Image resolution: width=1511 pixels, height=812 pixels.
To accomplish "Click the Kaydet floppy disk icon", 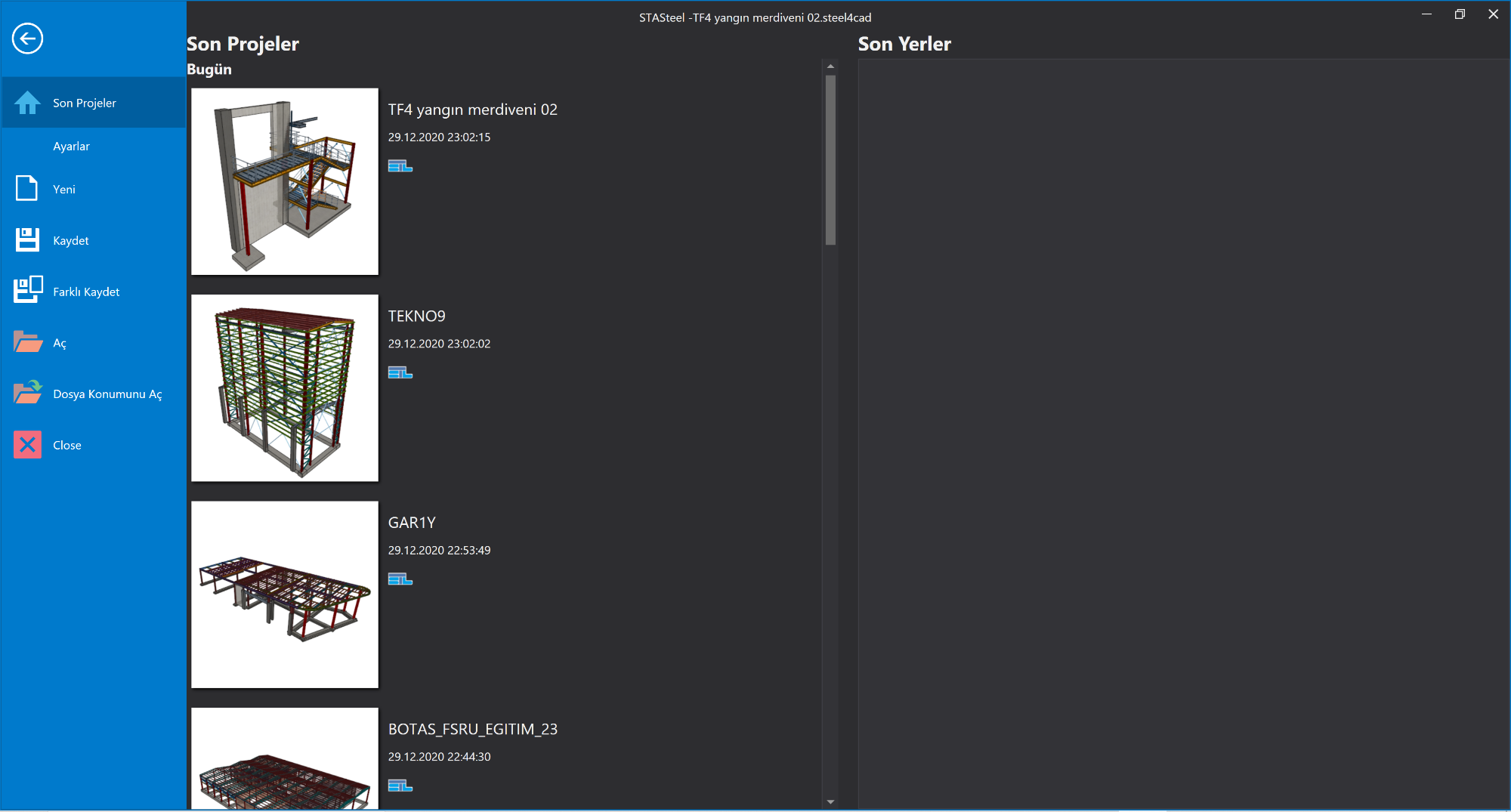I will point(27,240).
